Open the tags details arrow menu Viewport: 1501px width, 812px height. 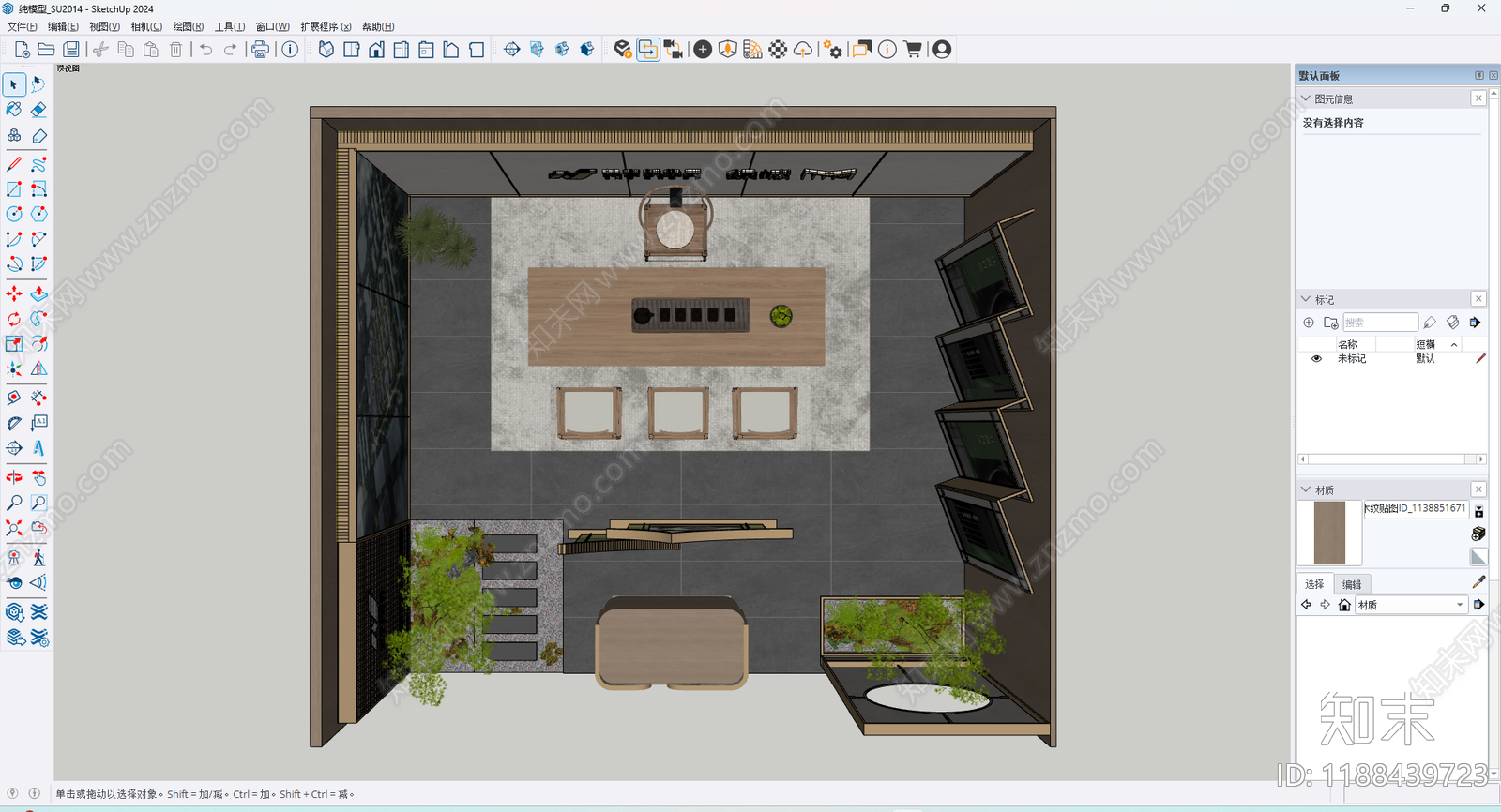pyautogui.click(x=1475, y=323)
